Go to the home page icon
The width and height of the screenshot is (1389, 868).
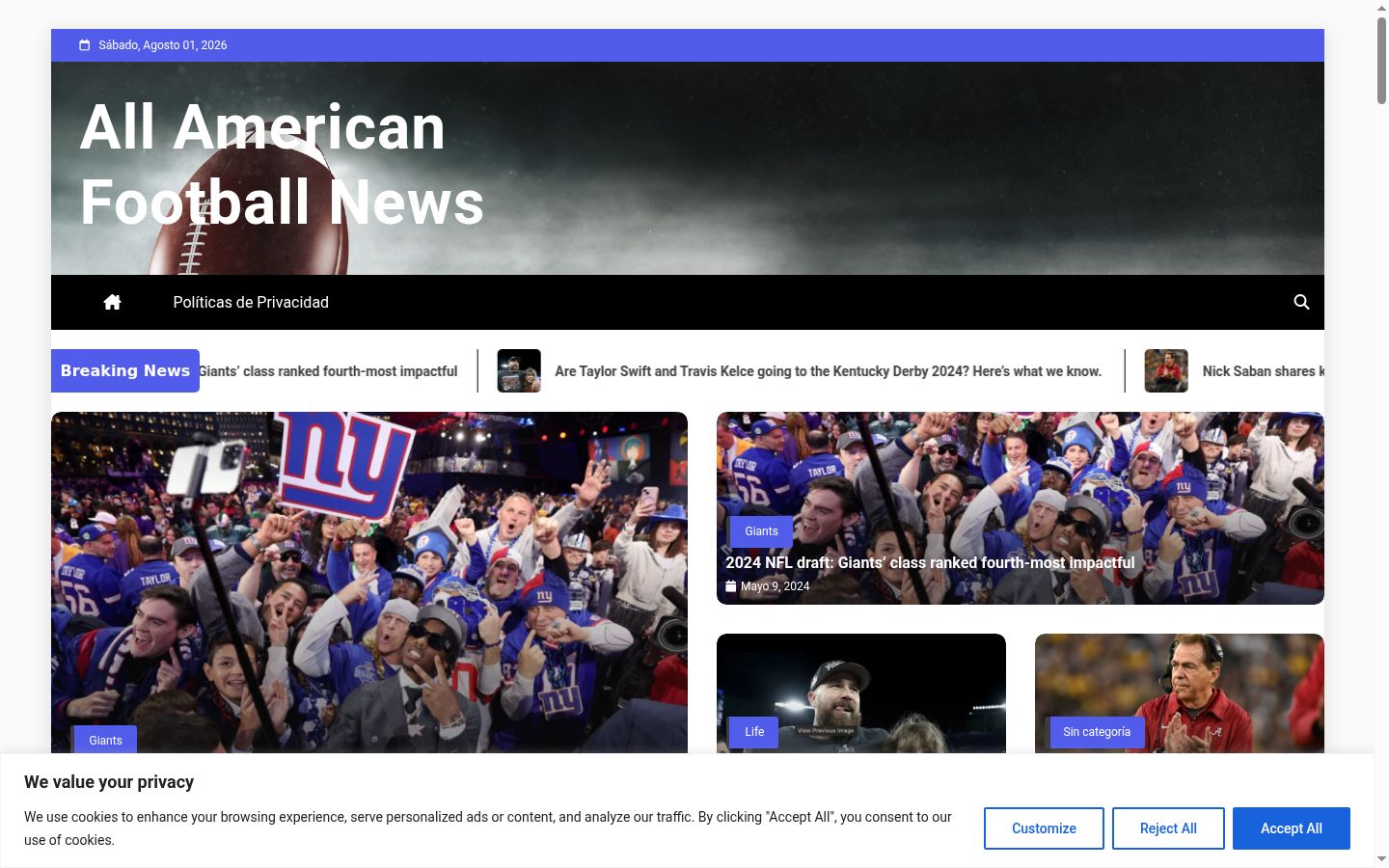tap(112, 302)
